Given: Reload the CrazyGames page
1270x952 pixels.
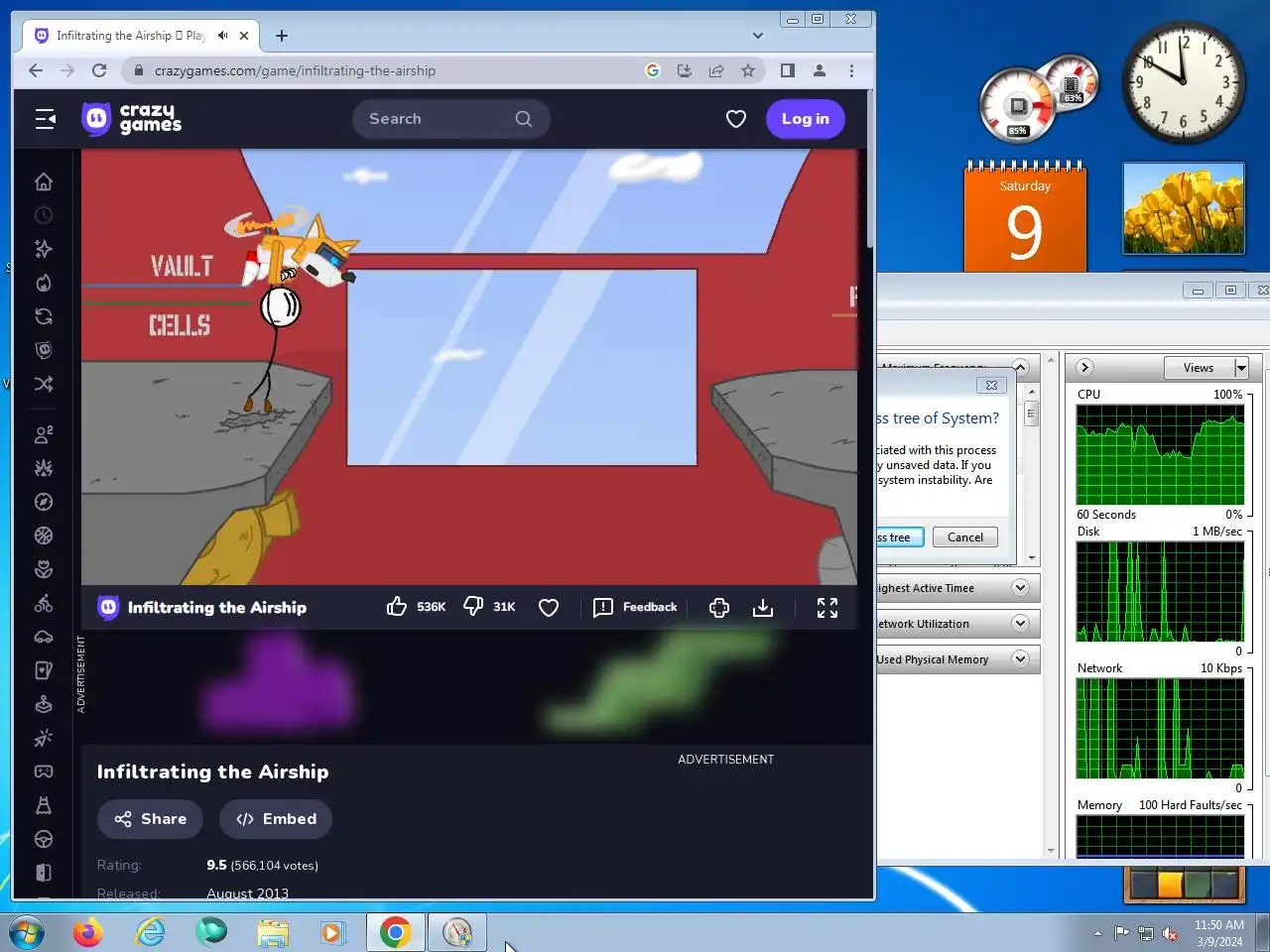Looking at the screenshot, I should (x=99, y=70).
